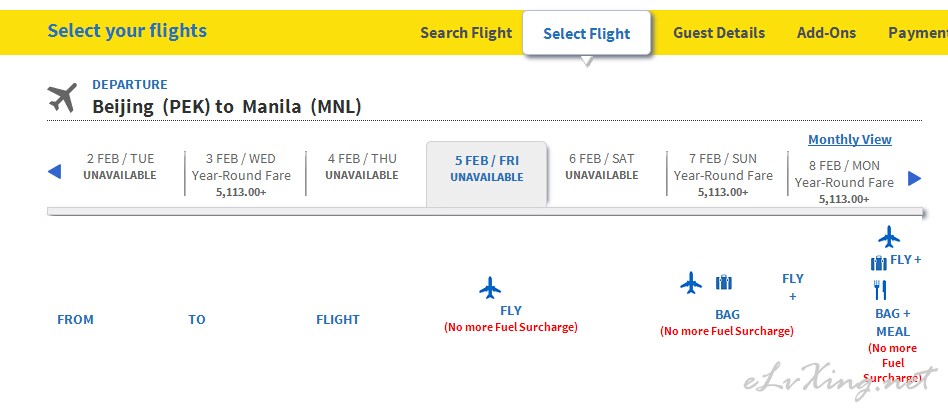Show previous dates with left arrow

54,172
